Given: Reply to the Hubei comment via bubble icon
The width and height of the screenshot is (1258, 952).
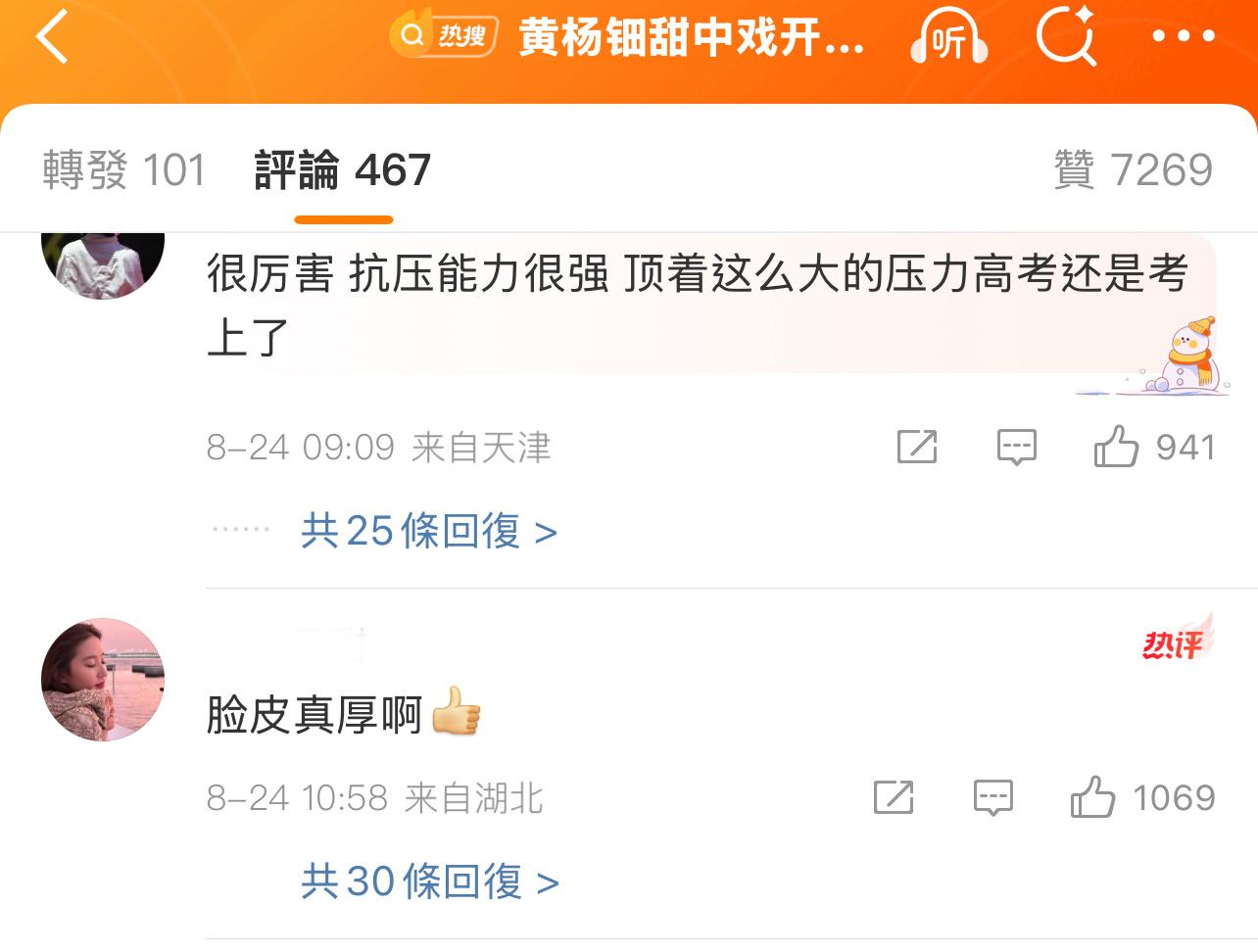Looking at the screenshot, I should coord(992,798).
